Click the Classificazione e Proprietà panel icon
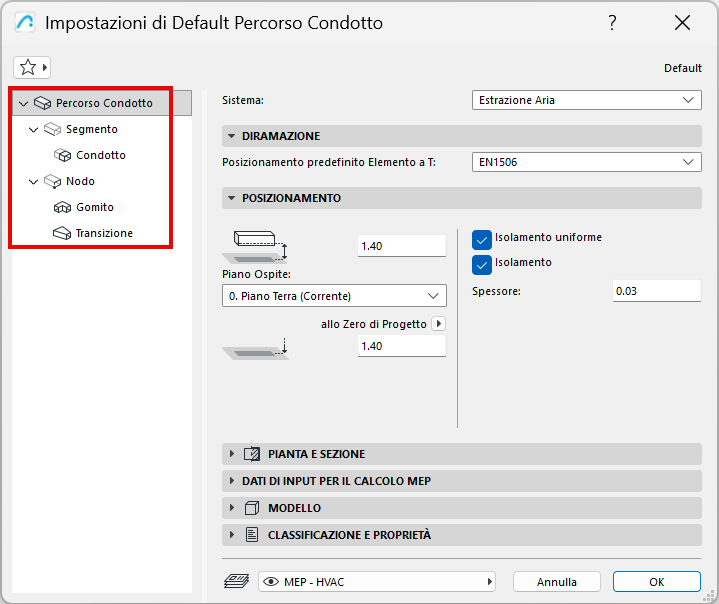This screenshot has height=604, width=719. [x=252, y=535]
